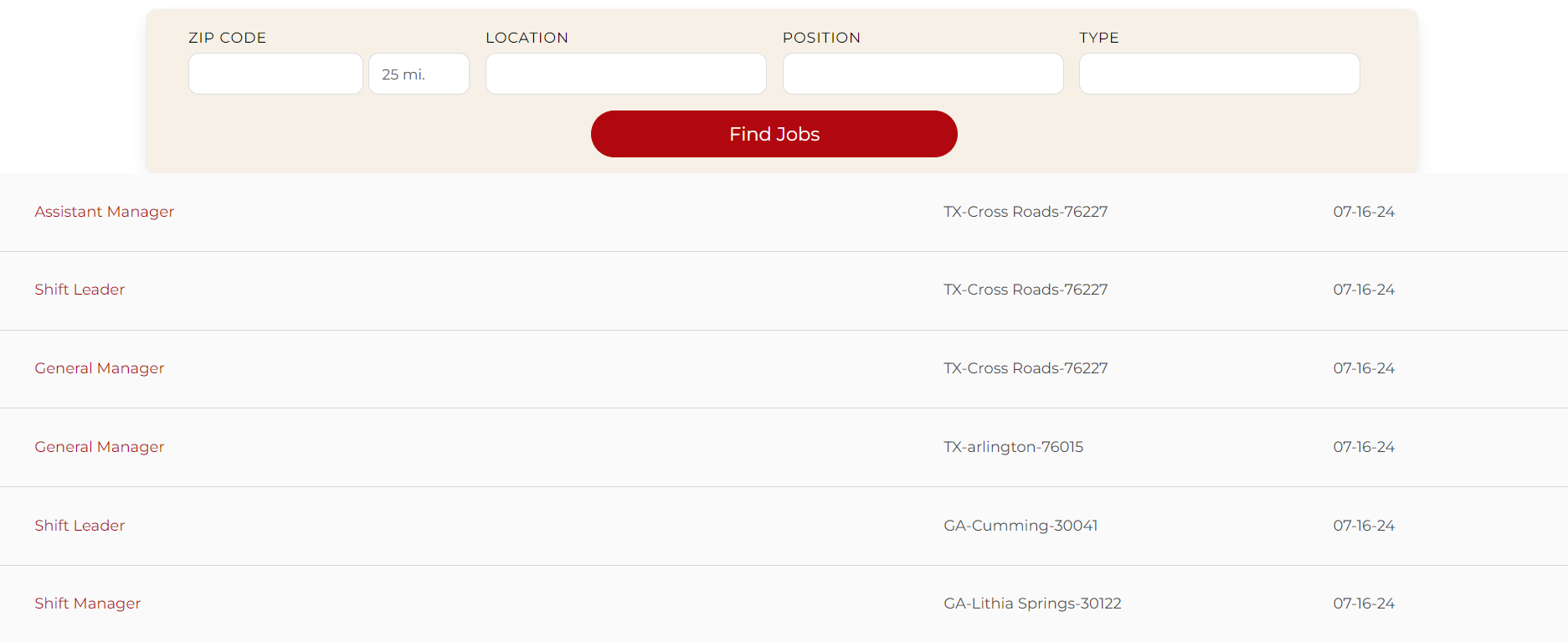1568x642 pixels.
Task: Open the Shift Leader job at TX-Cross Roads
Action: pos(80,290)
